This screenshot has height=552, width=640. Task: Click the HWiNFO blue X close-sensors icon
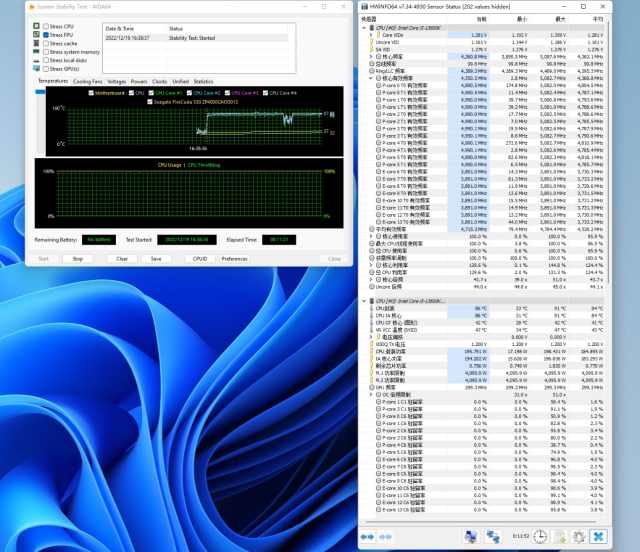[x=598, y=536]
